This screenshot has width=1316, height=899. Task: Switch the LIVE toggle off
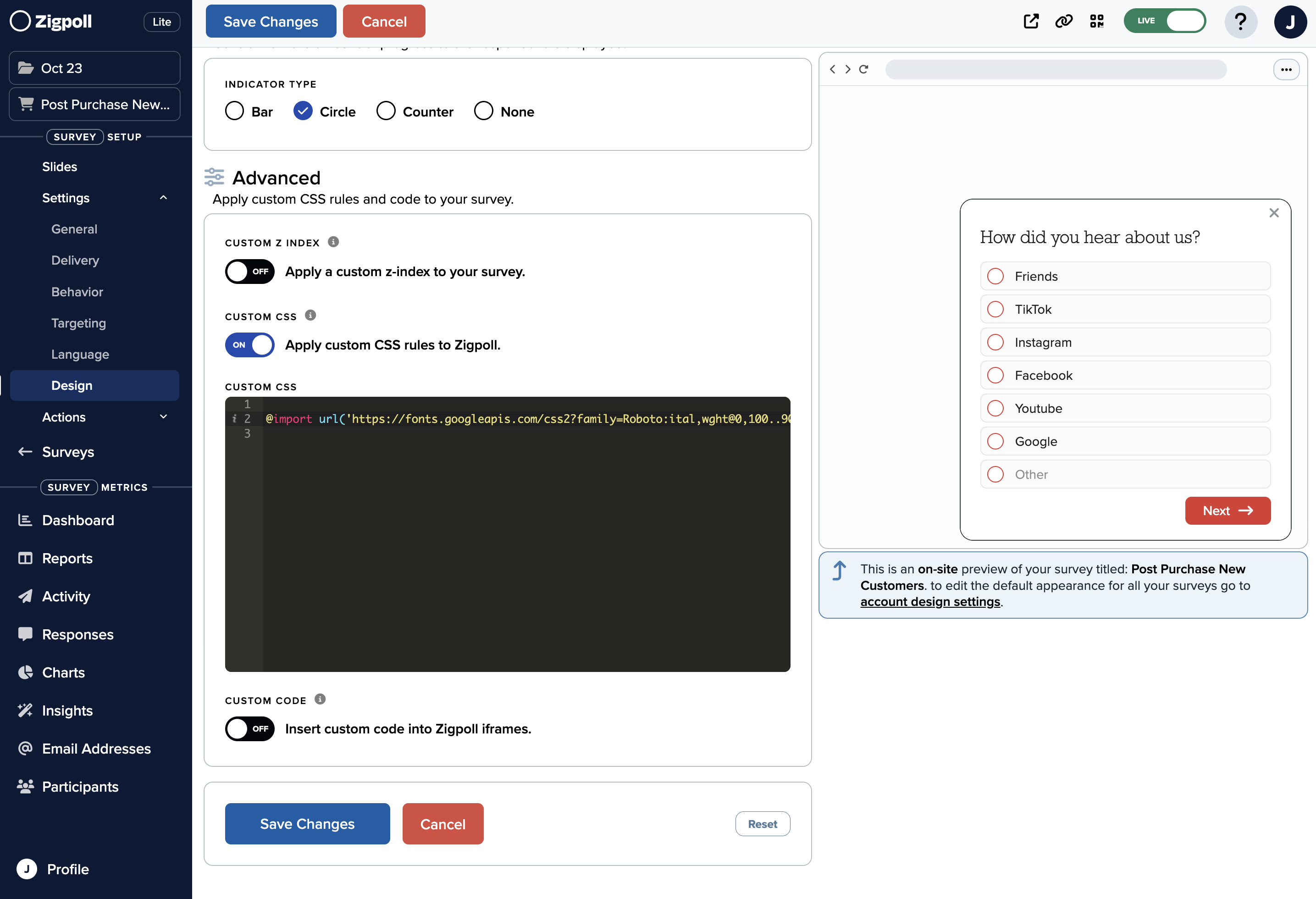1164,22
